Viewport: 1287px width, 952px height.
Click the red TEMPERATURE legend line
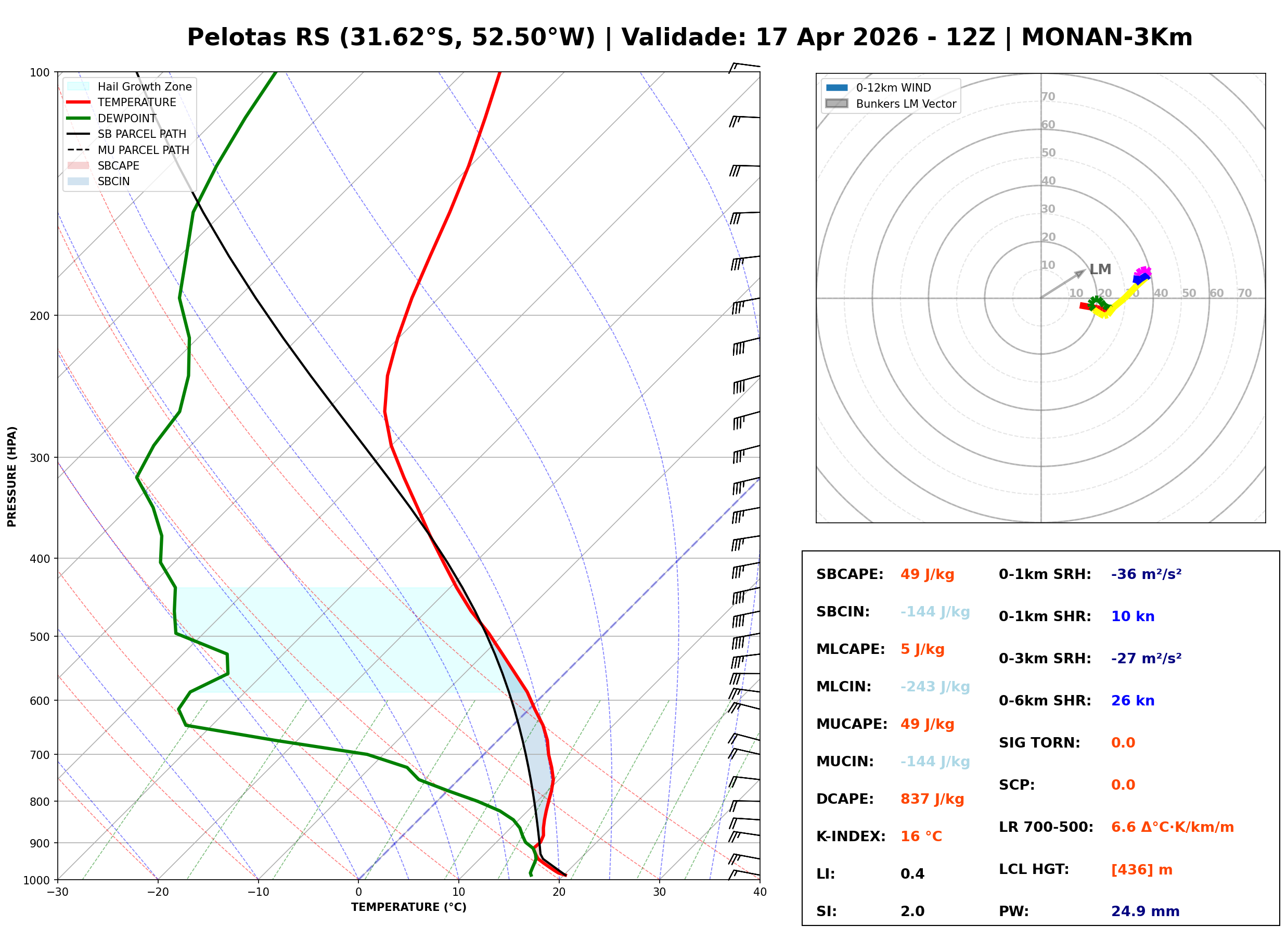click(x=79, y=102)
